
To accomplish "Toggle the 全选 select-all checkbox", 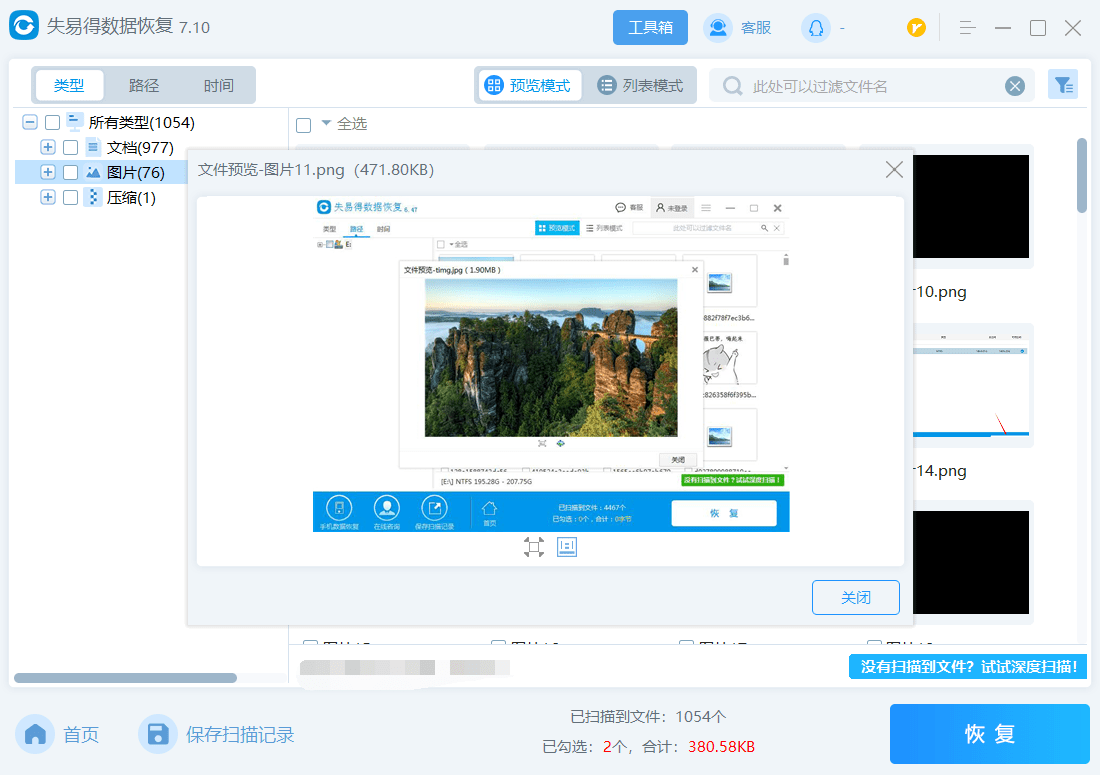I will (x=304, y=124).
